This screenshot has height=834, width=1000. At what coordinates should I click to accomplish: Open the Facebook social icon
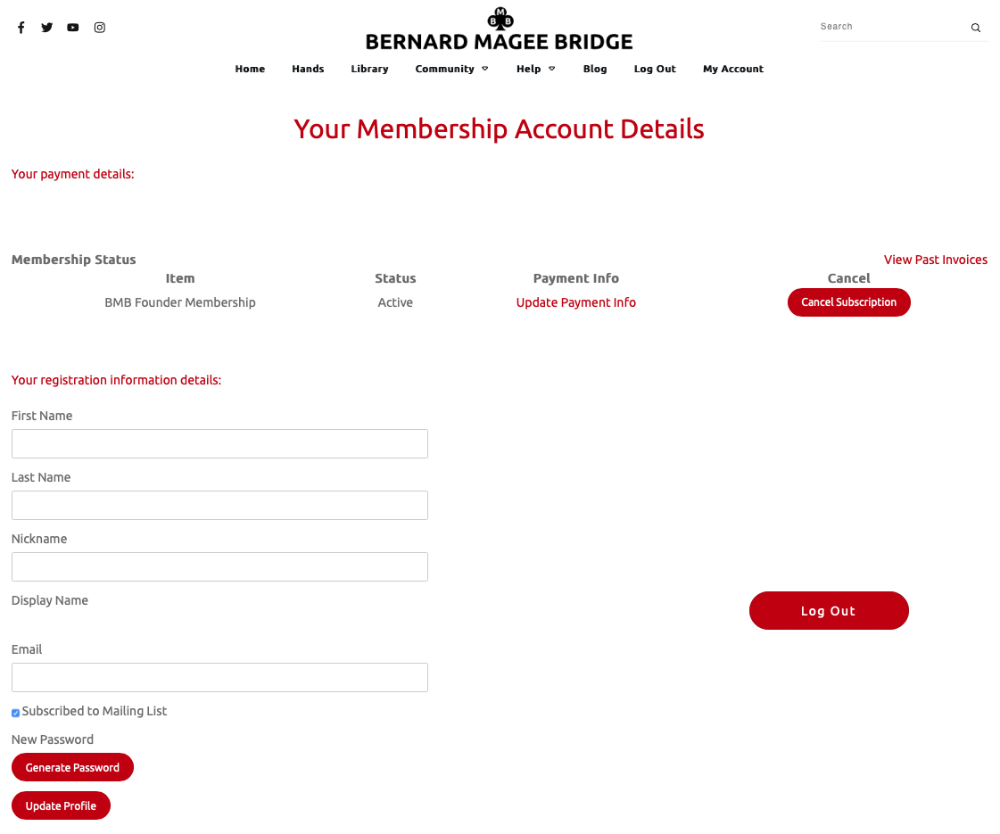pyautogui.click(x=21, y=28)
